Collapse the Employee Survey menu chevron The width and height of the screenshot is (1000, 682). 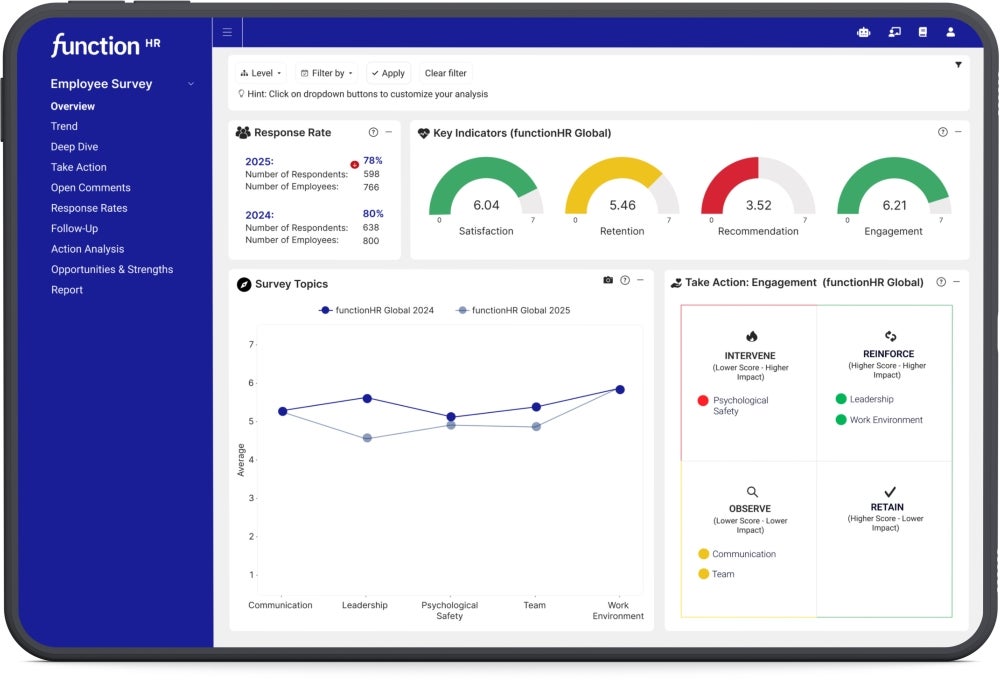(191, 84)
